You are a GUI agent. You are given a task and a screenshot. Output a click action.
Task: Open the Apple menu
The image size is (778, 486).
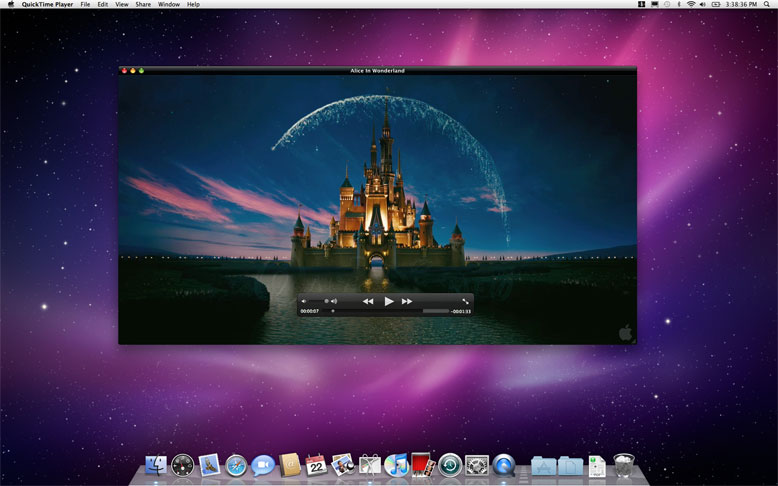(x=10, y=4)
